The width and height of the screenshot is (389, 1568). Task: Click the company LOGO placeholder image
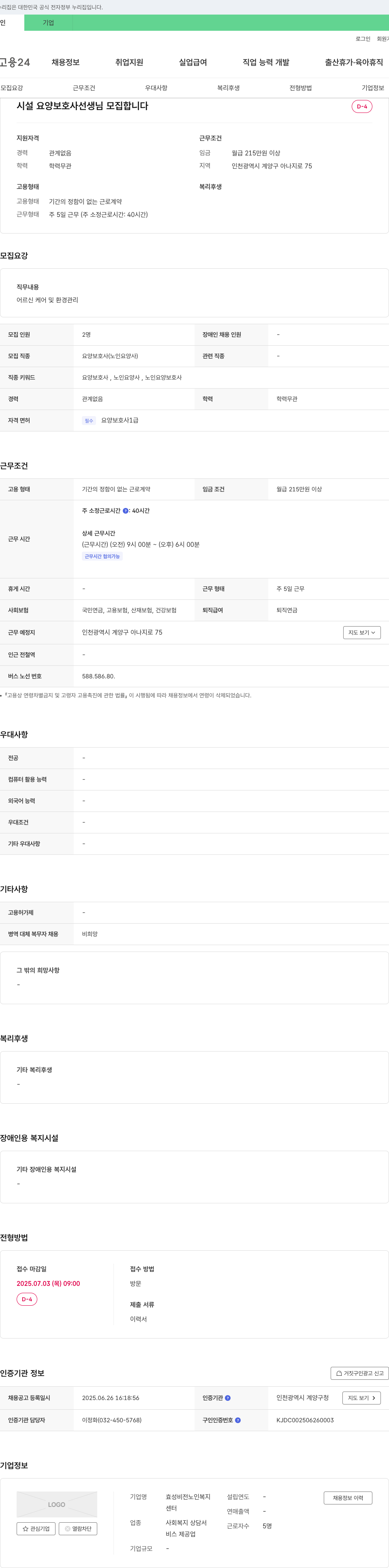[x=57, y=1504]
